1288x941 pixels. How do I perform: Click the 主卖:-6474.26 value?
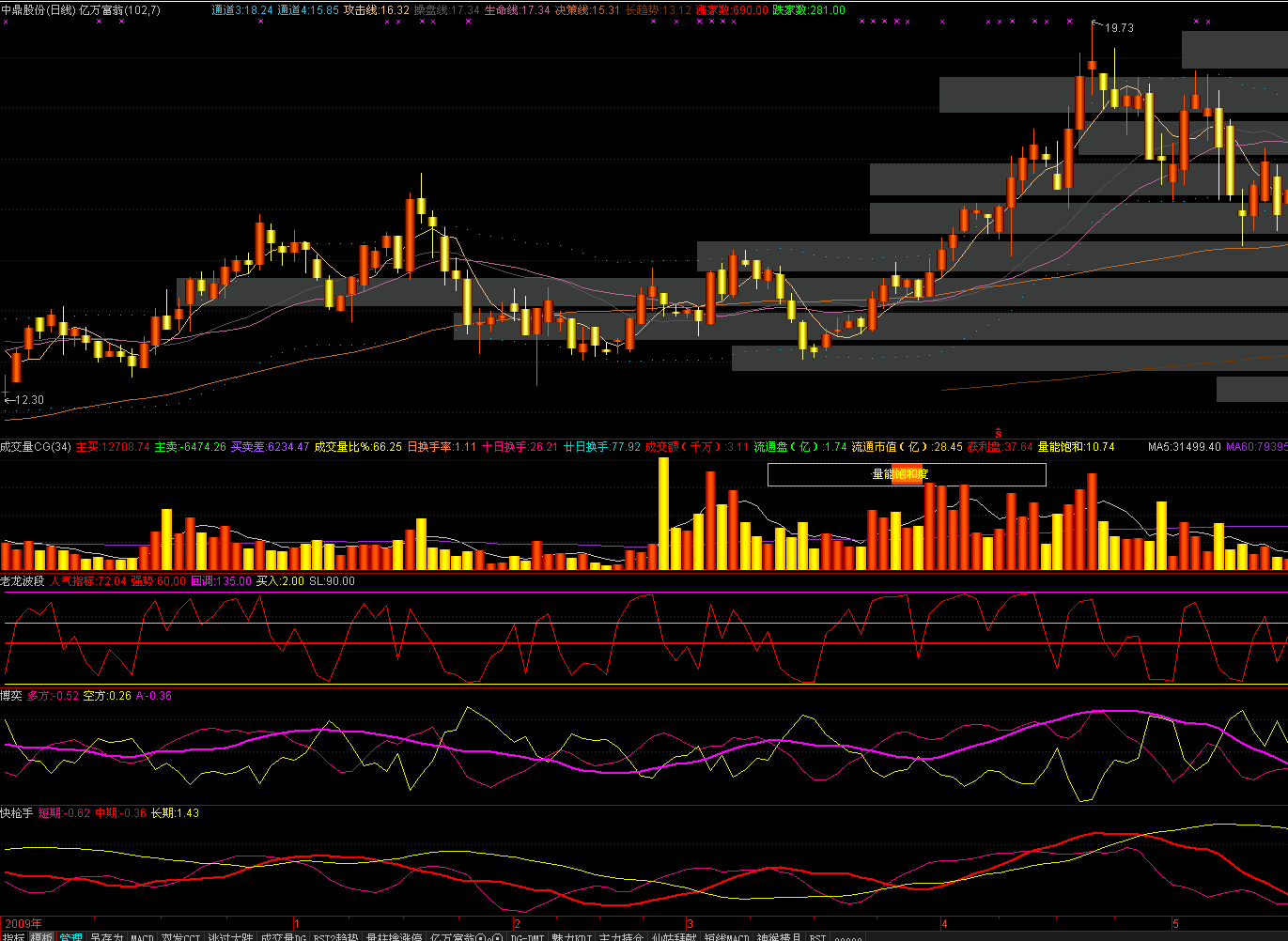point(191,447)
